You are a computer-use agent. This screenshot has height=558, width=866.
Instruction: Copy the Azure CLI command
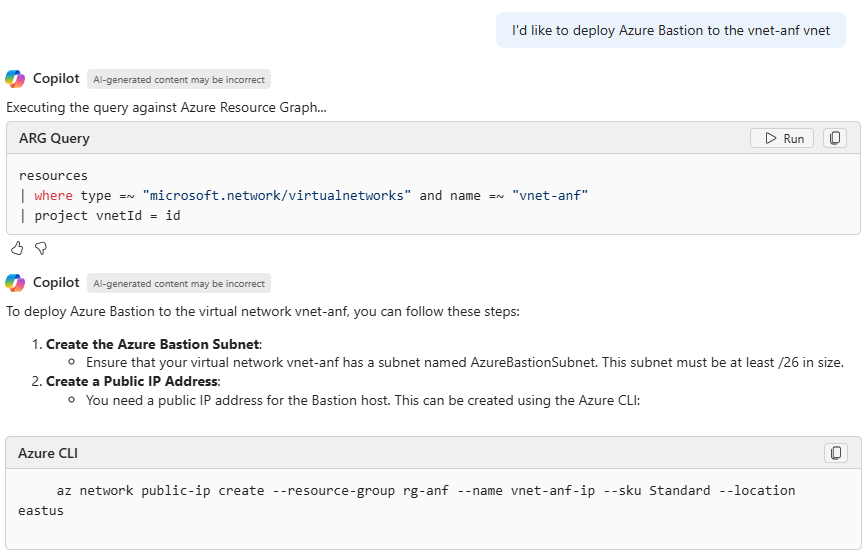click(x=835, y=453)
